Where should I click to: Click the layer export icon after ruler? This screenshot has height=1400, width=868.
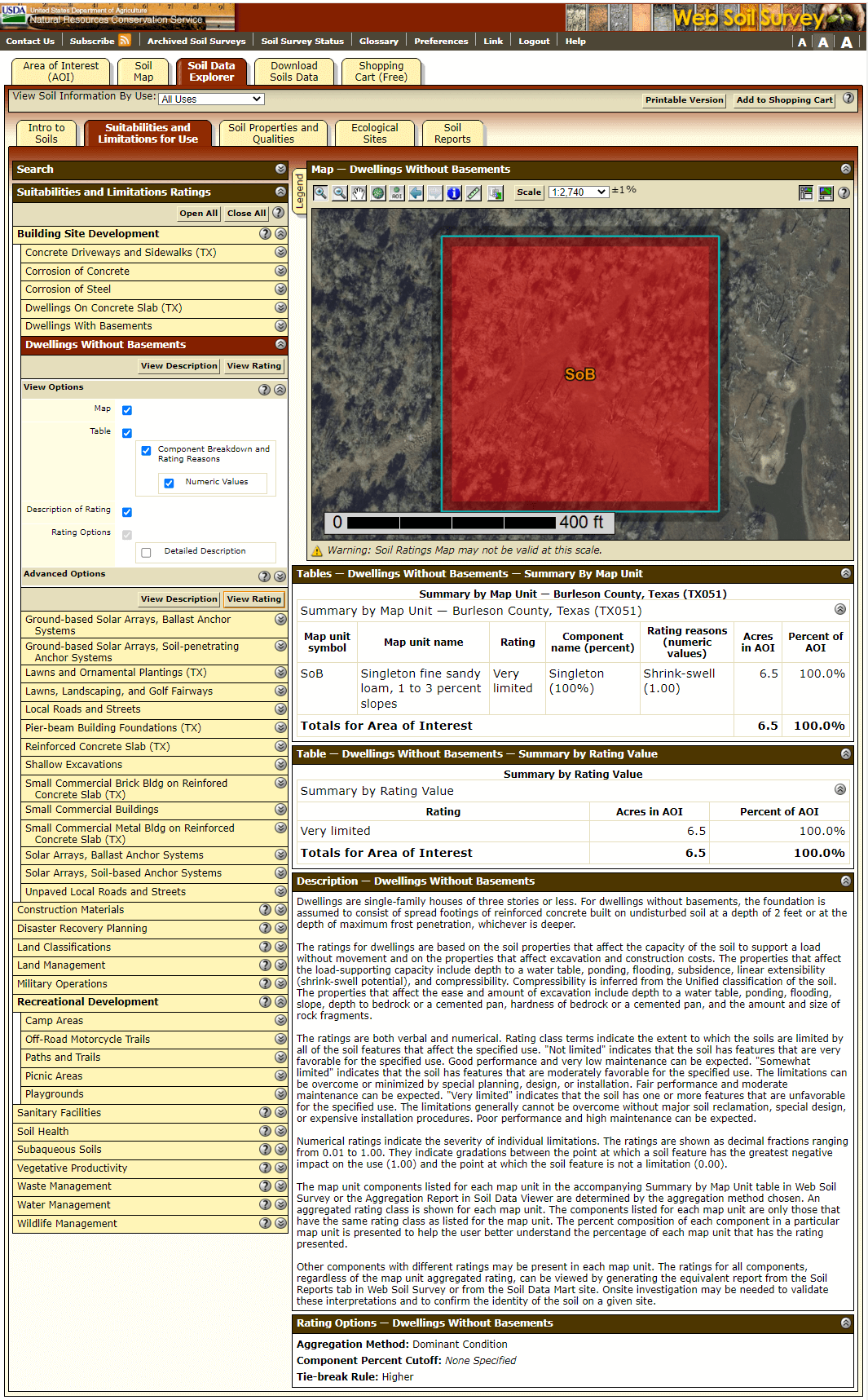pyautogui.click(x=496, y=193)
